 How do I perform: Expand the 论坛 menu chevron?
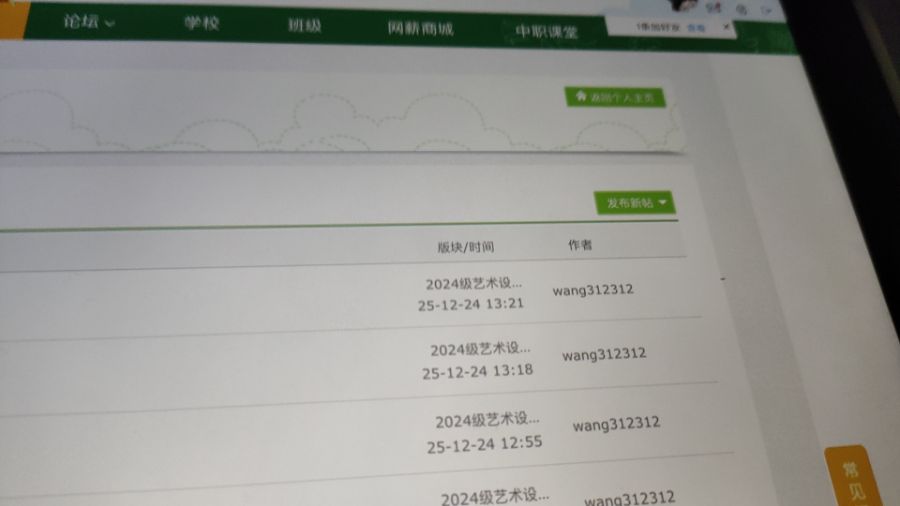coord(109,23)
